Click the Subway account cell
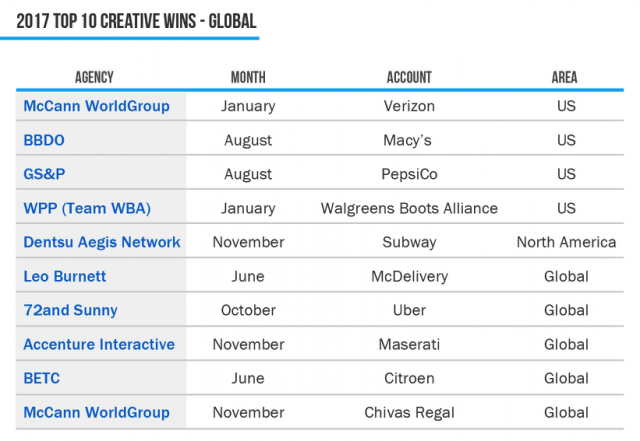Image resolution: width=640 pixels, height=441 pixels. 409,243
